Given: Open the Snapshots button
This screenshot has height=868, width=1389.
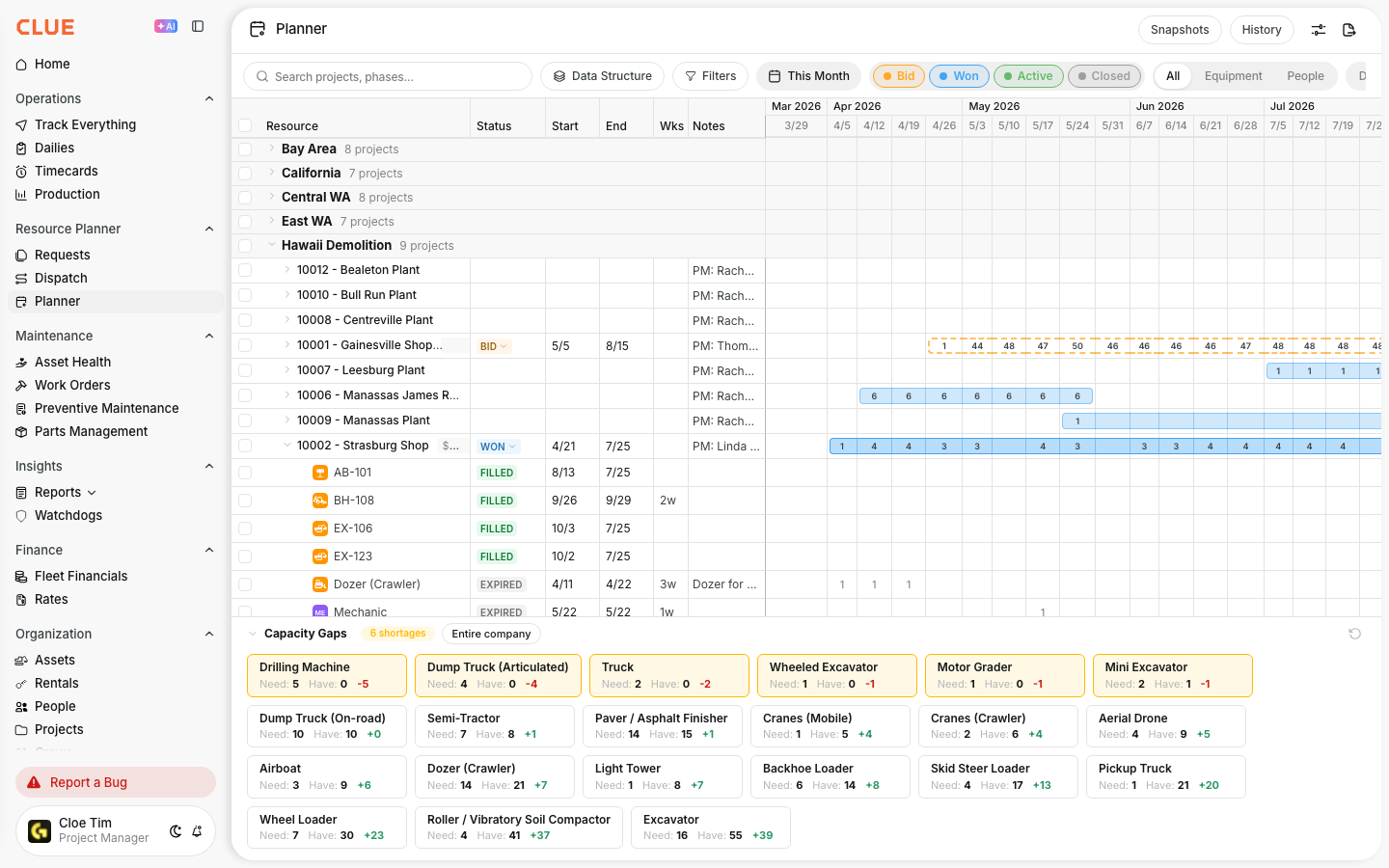Looking at the screenshot, I should pyautogui.click(x=1180, y=30).
